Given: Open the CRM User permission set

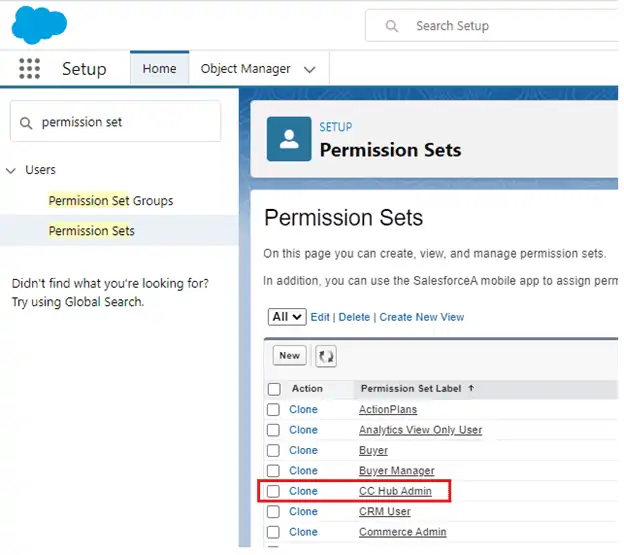Looking at the screenshot, I should (x=384, y=512).
